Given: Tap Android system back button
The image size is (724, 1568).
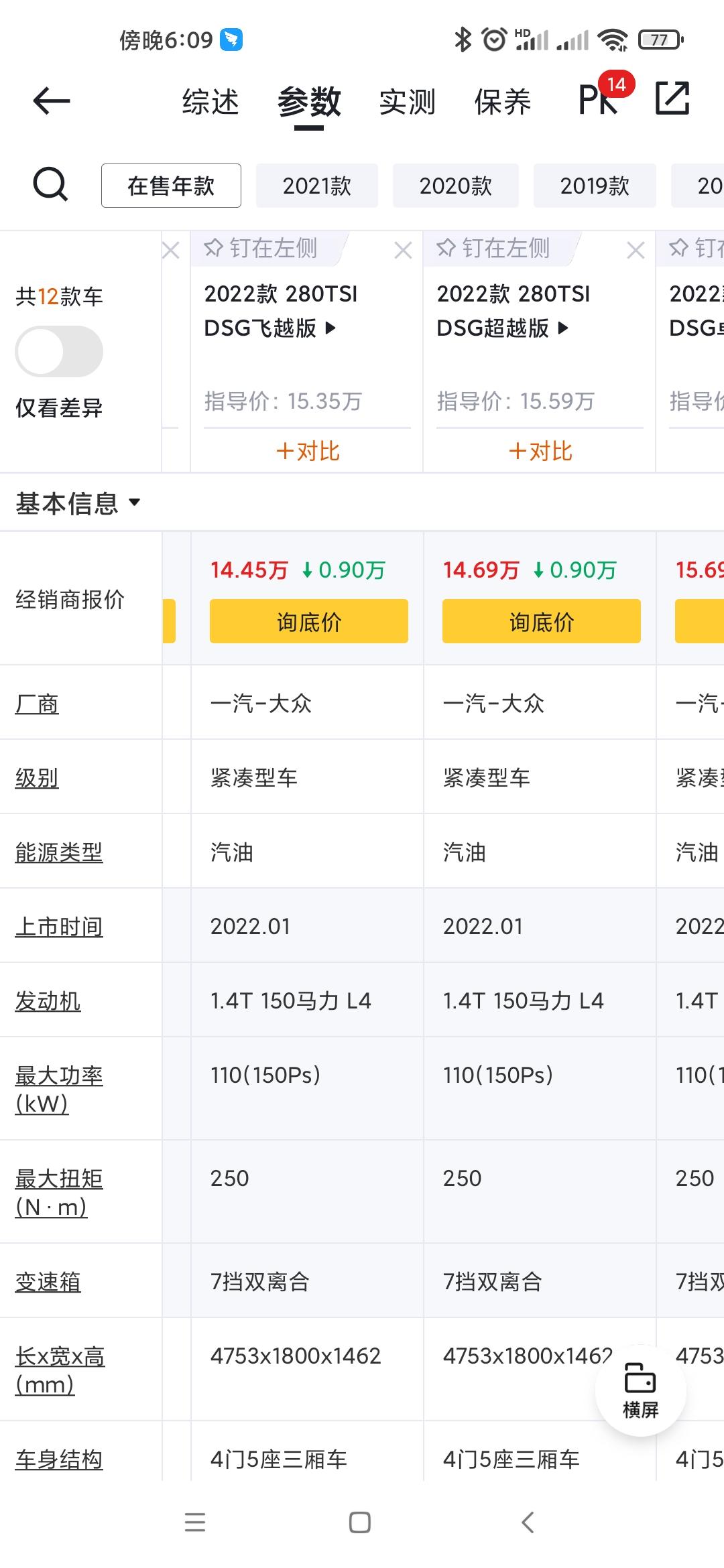Looking at the screenshot, I should 528,1522.
